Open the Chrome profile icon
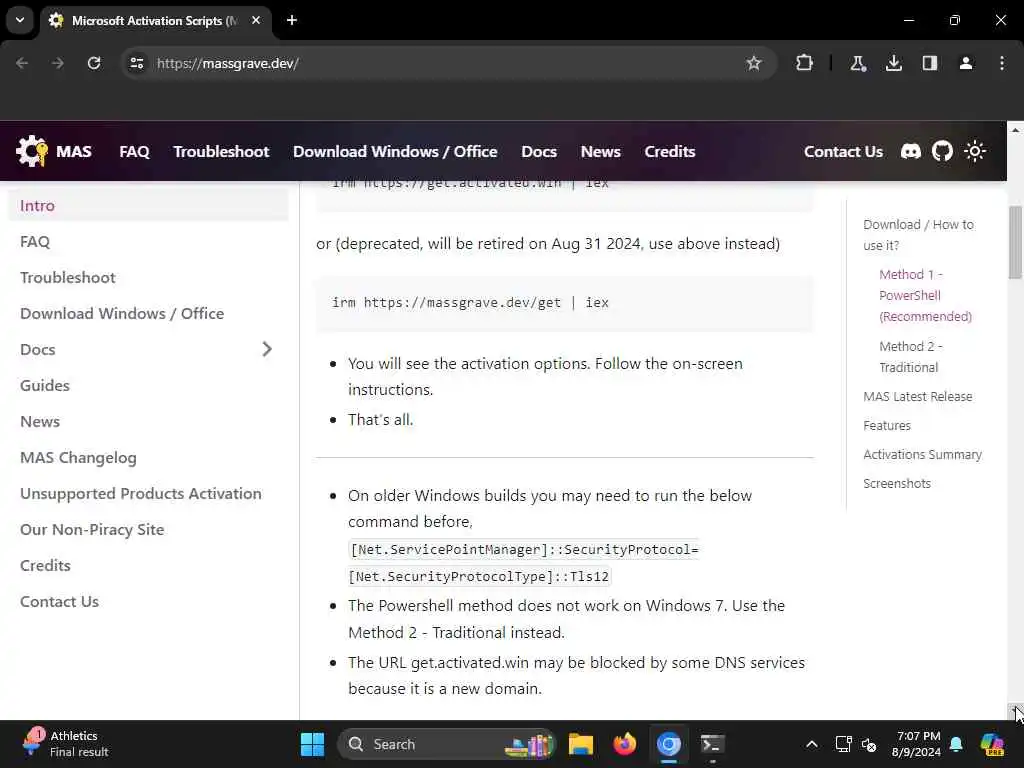 [x=965, y=63]
